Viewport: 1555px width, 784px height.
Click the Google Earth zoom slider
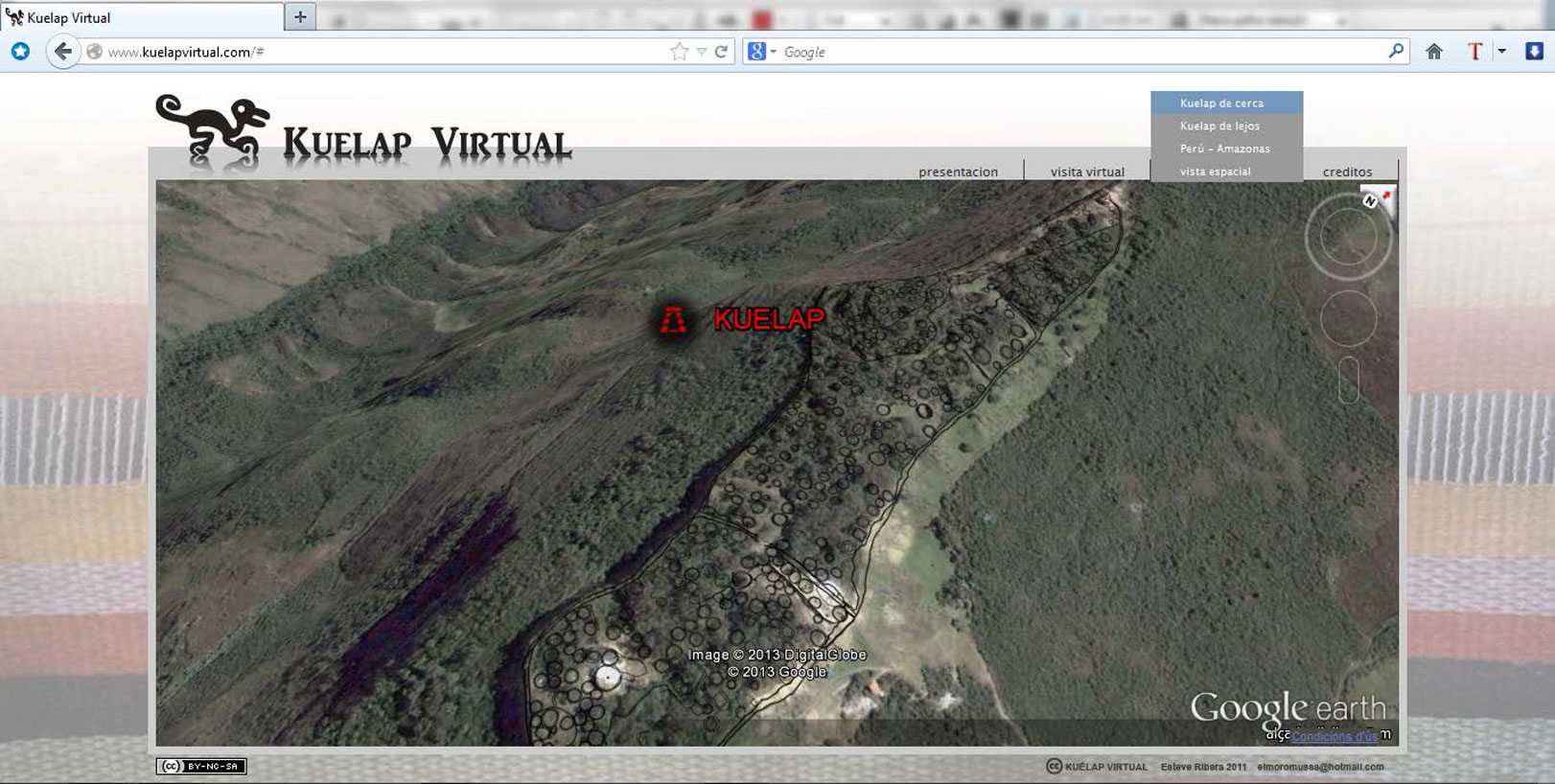pyautogui.click(x=1348, y=380)
